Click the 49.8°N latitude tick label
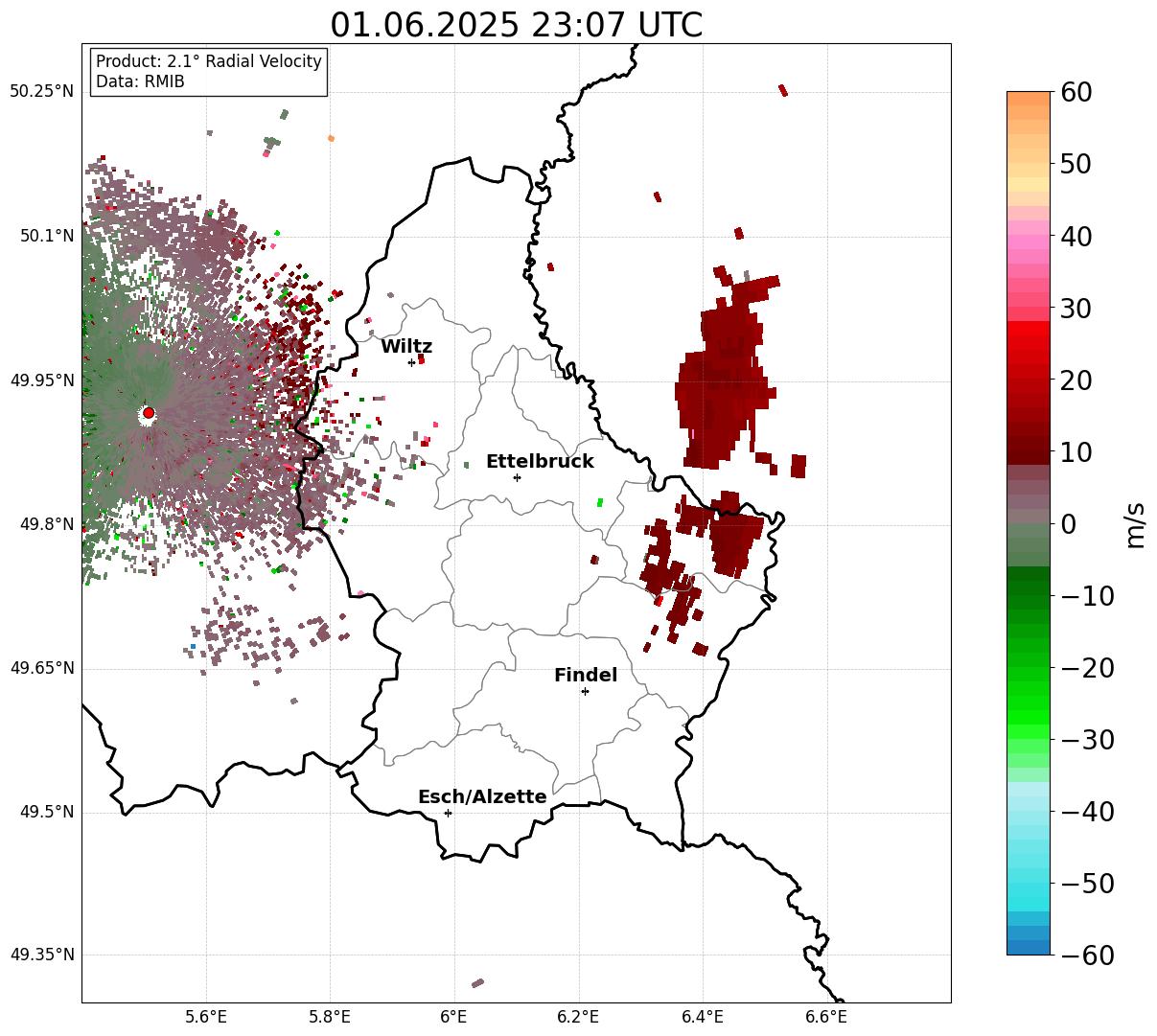This screenshot has height=1036, width=1157. click(47, 524)
